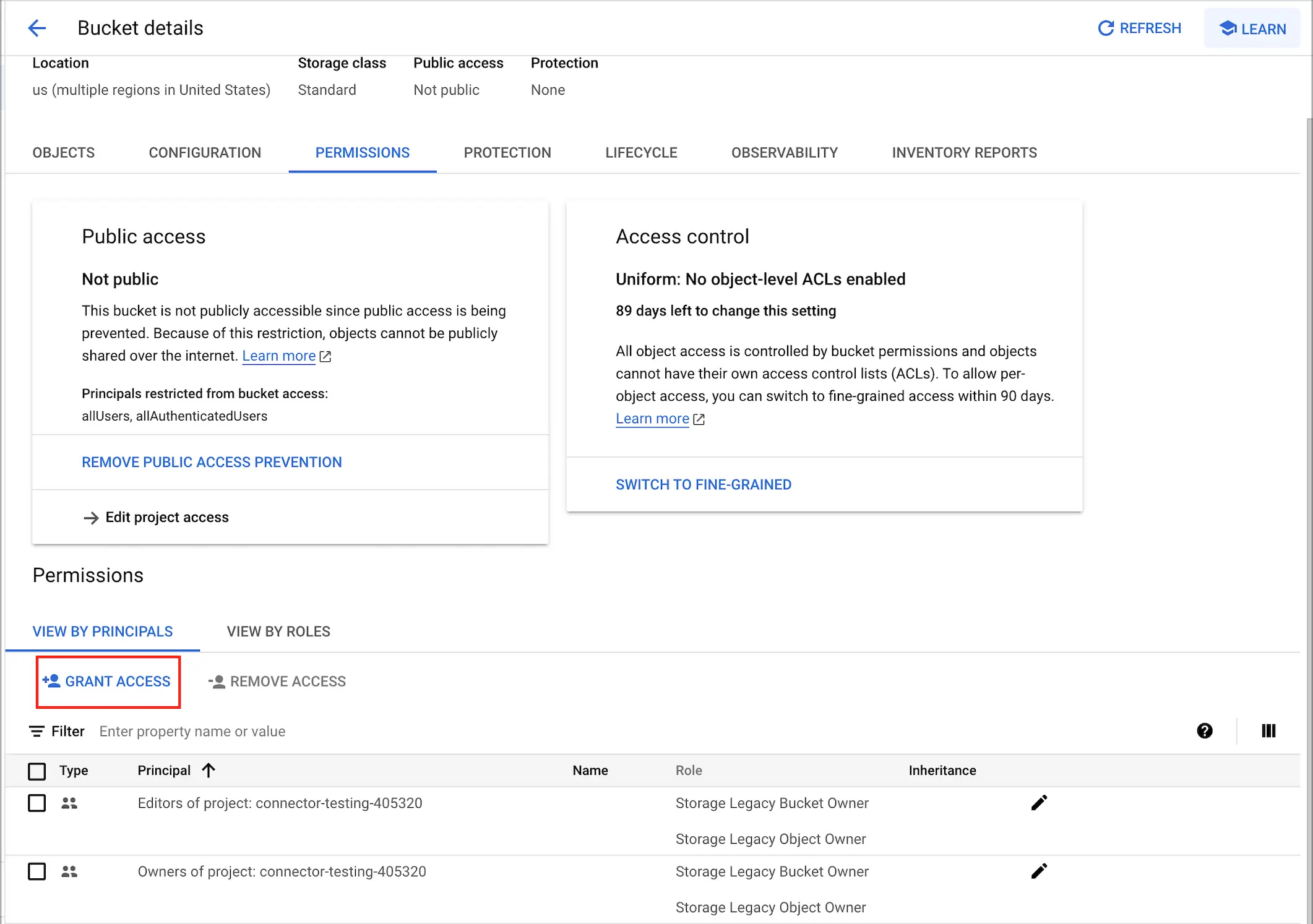Viewport: 1313px width, 924px height.
Task: Click Remove Public Access Prevention
Action: [212, 462]
